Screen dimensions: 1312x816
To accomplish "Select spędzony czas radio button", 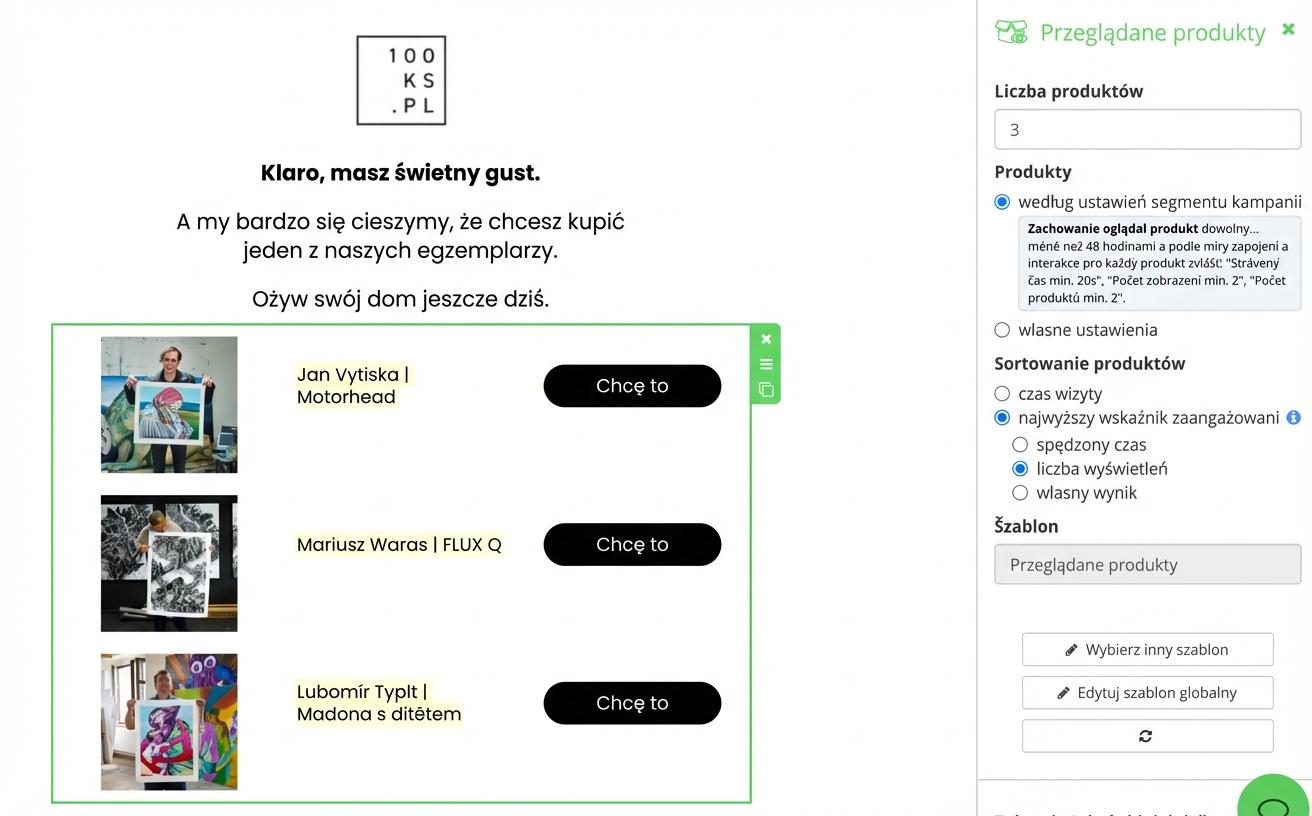I will 1020,445.
